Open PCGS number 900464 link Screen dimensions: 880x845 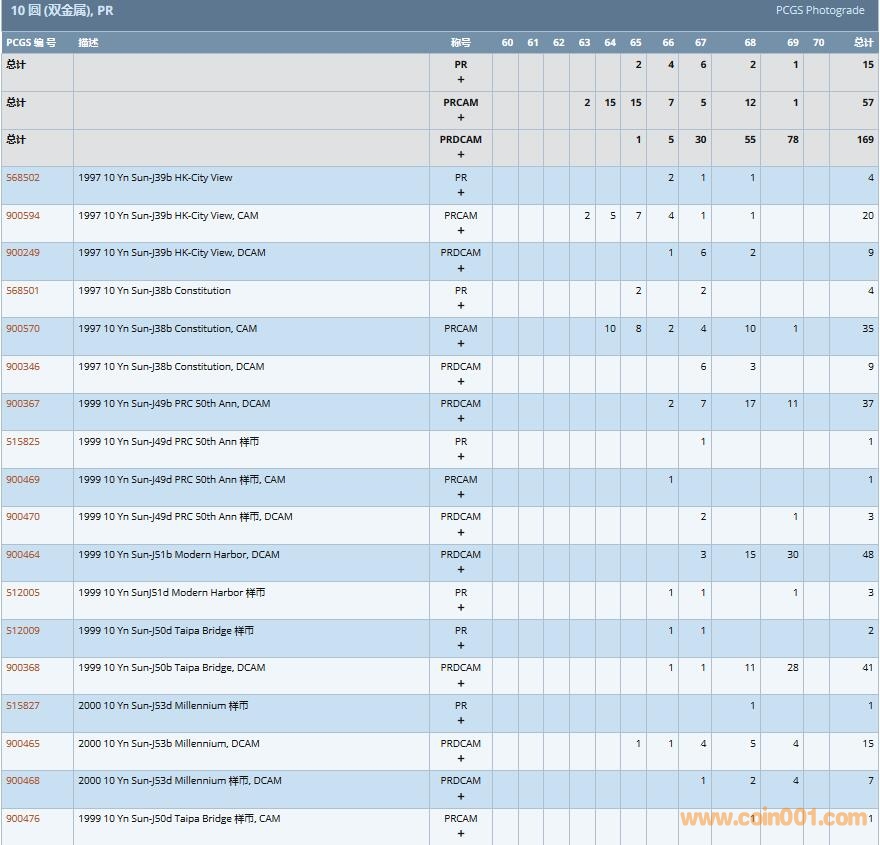coord(23,555)
